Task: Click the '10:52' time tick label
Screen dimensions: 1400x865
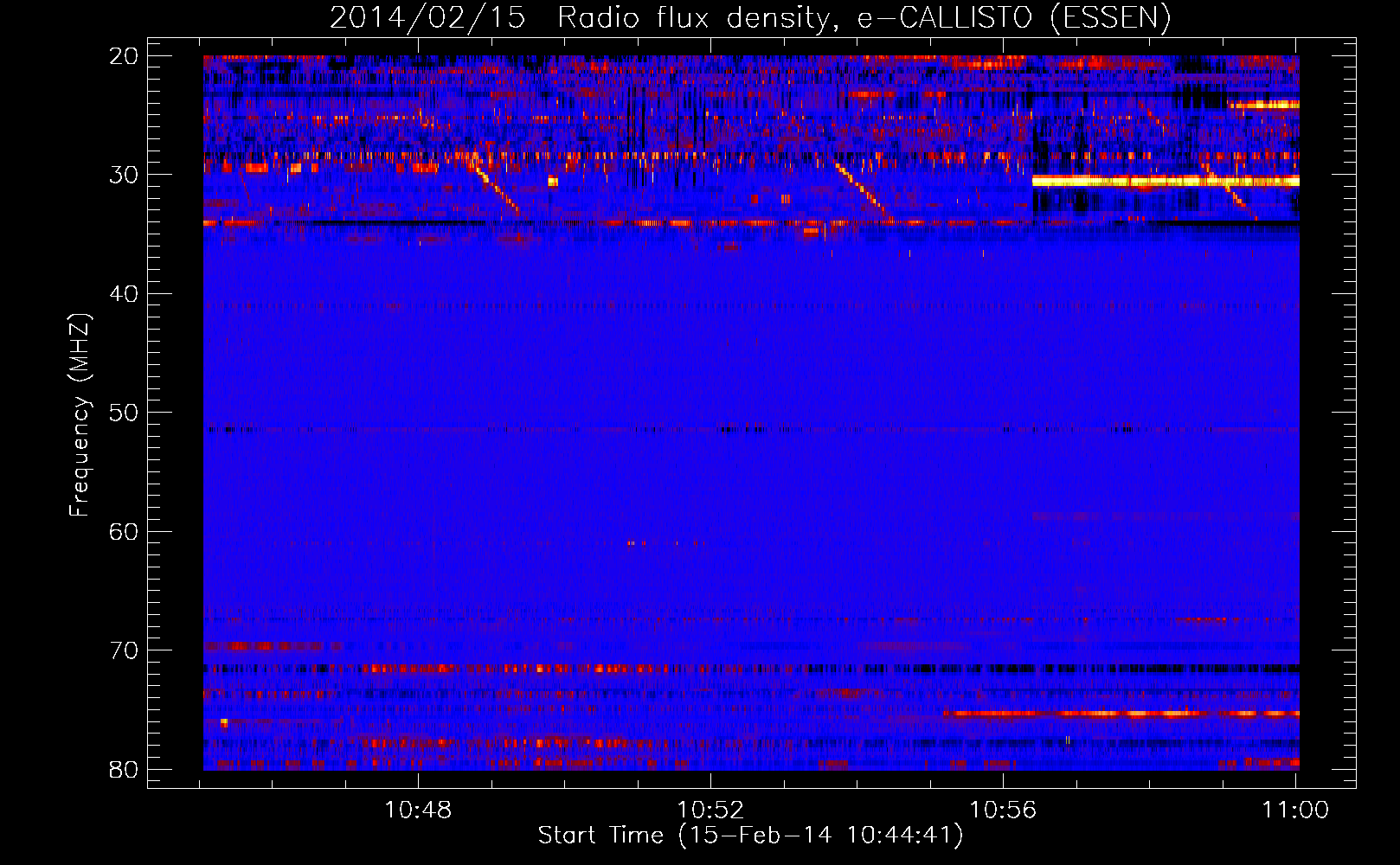Action: (x=710, y=810)
